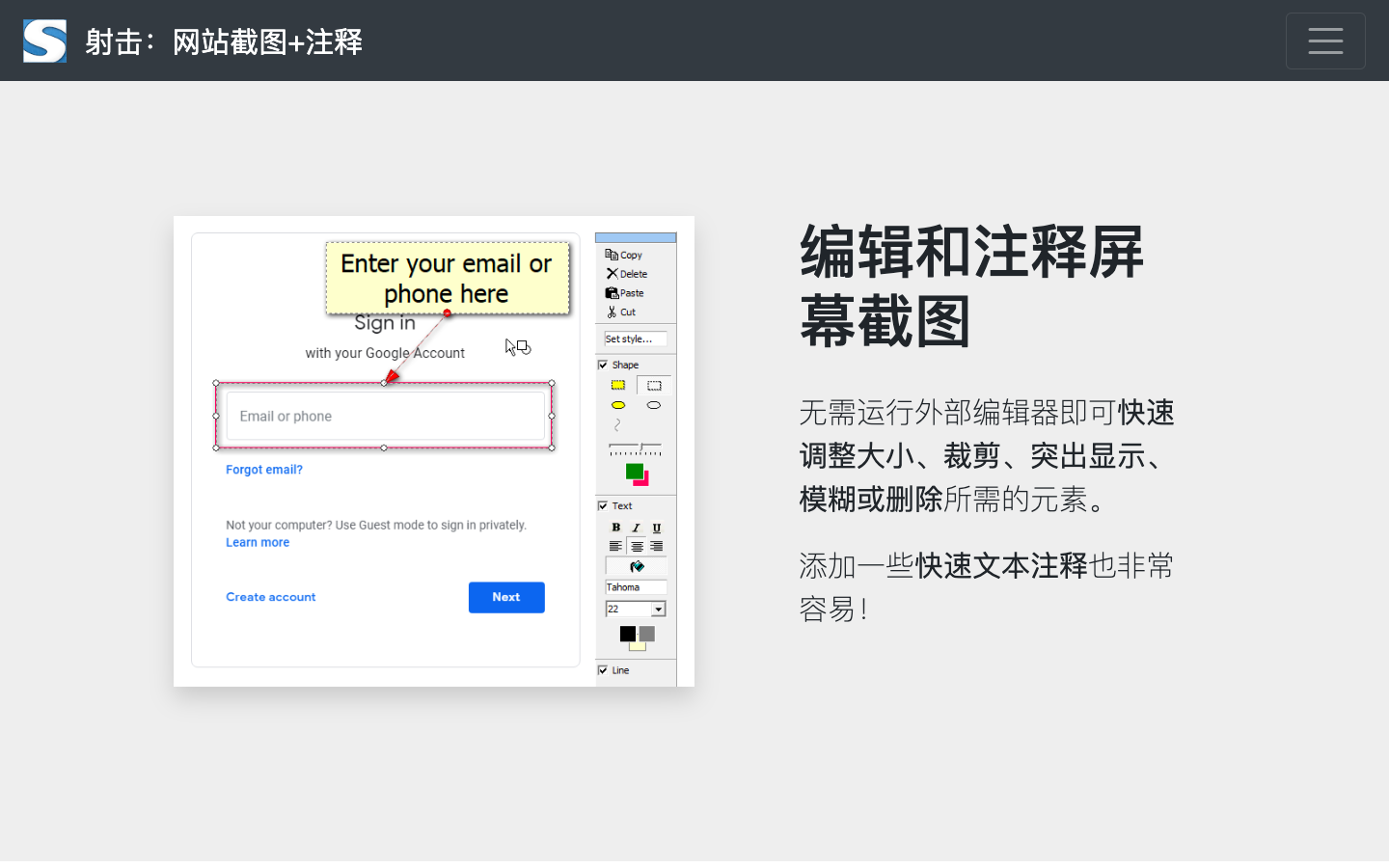Click the text highlight fill icon
The width and height of the screenshot is (1389, 868).
636,566
